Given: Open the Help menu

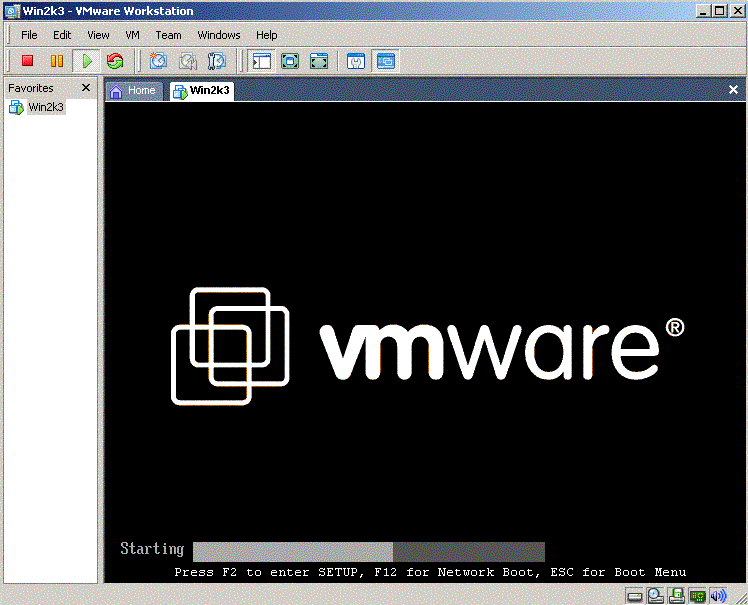Looking at the screenshot, I should (267, 35).
